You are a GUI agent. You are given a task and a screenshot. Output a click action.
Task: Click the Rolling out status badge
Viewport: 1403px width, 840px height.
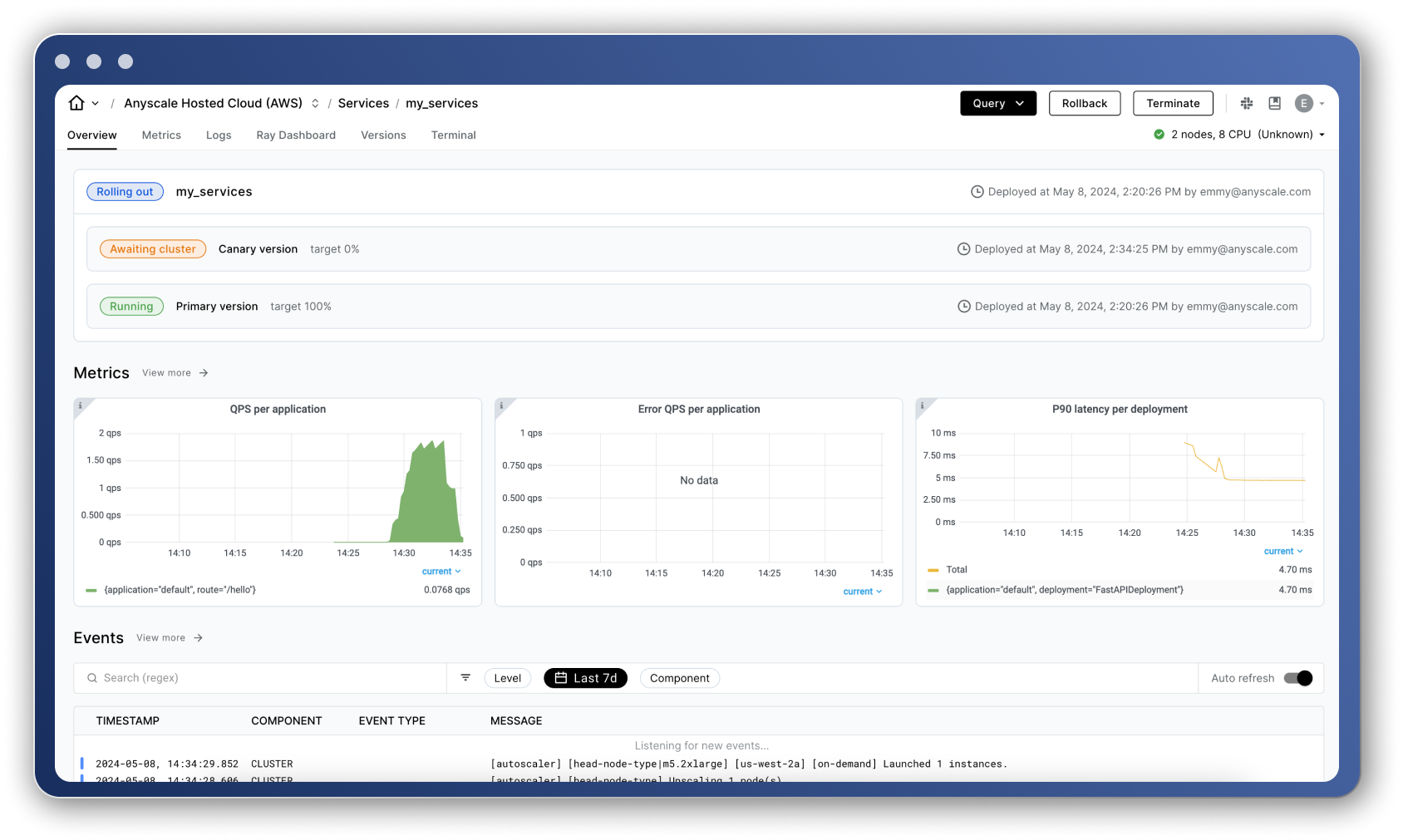click(x=125, y=192)
